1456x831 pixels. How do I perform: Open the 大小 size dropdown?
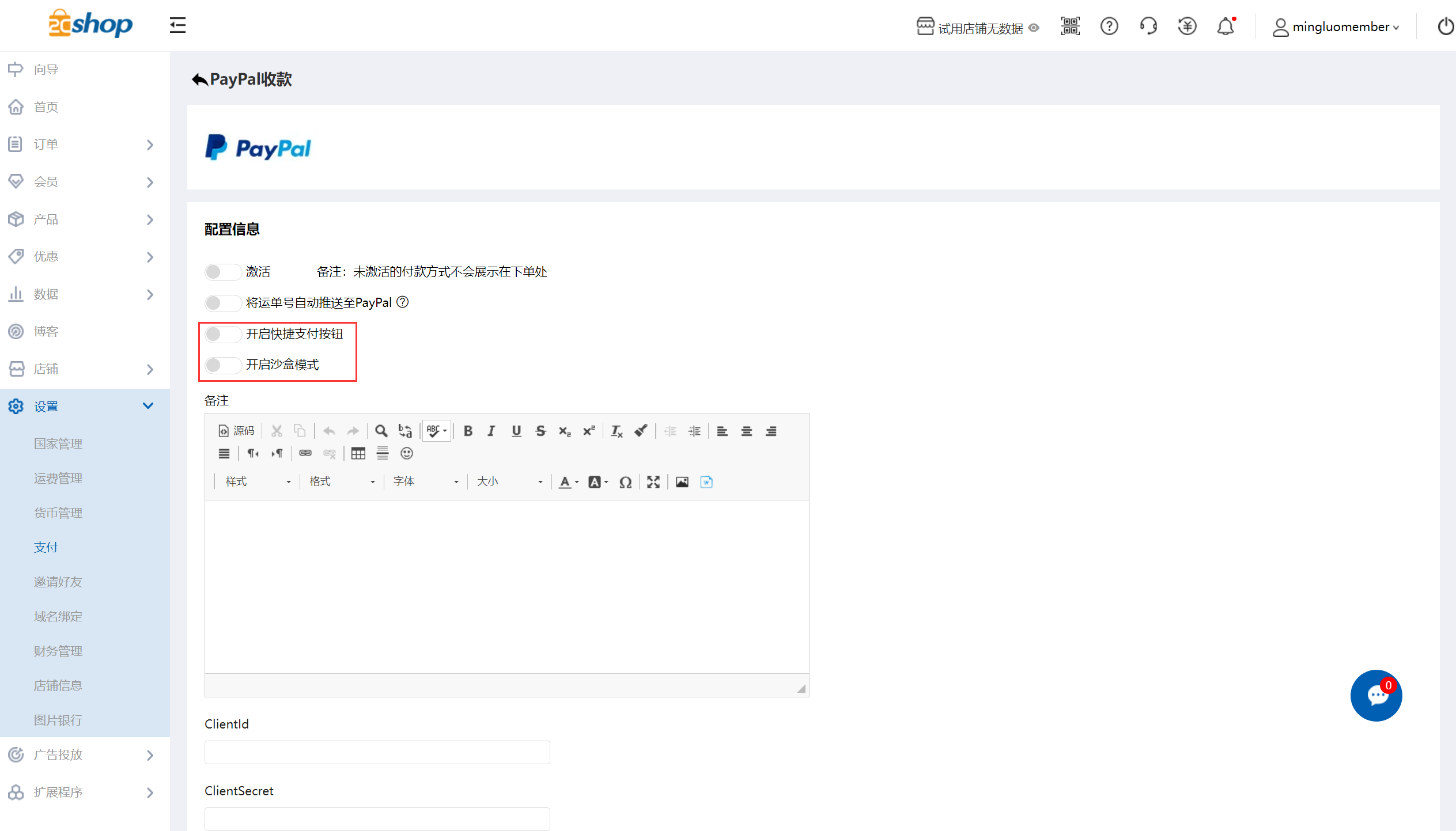[509, 482]
